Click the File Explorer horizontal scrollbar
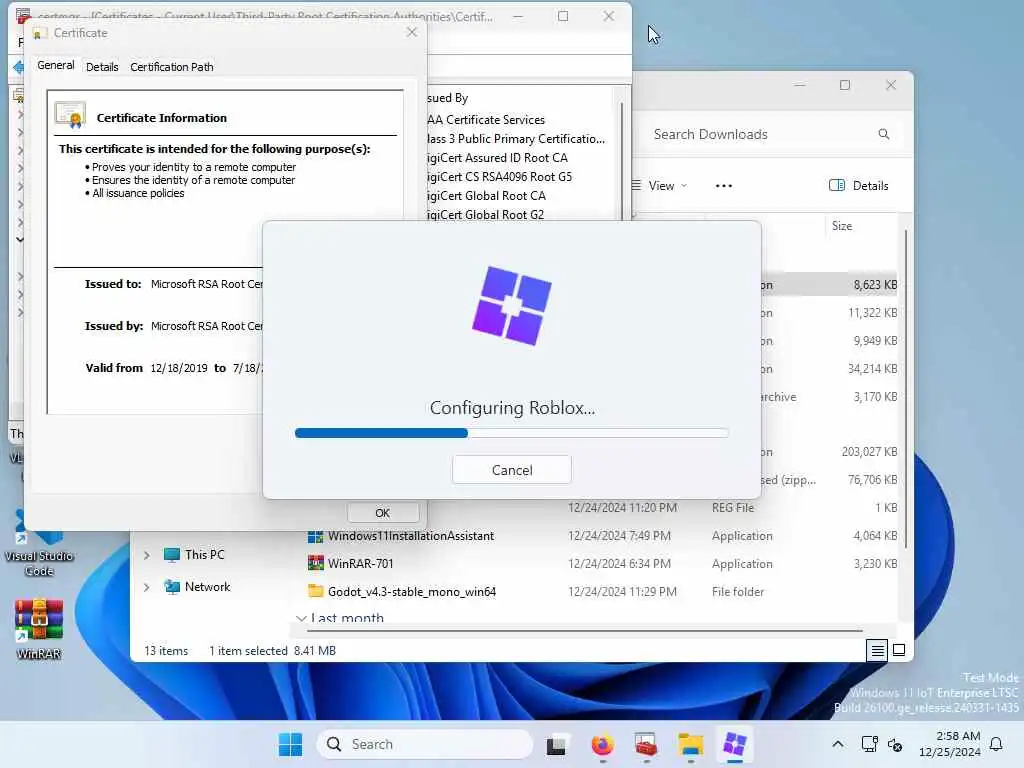The height and width of the screenshot is (768, 1024). tap(584, 631)
